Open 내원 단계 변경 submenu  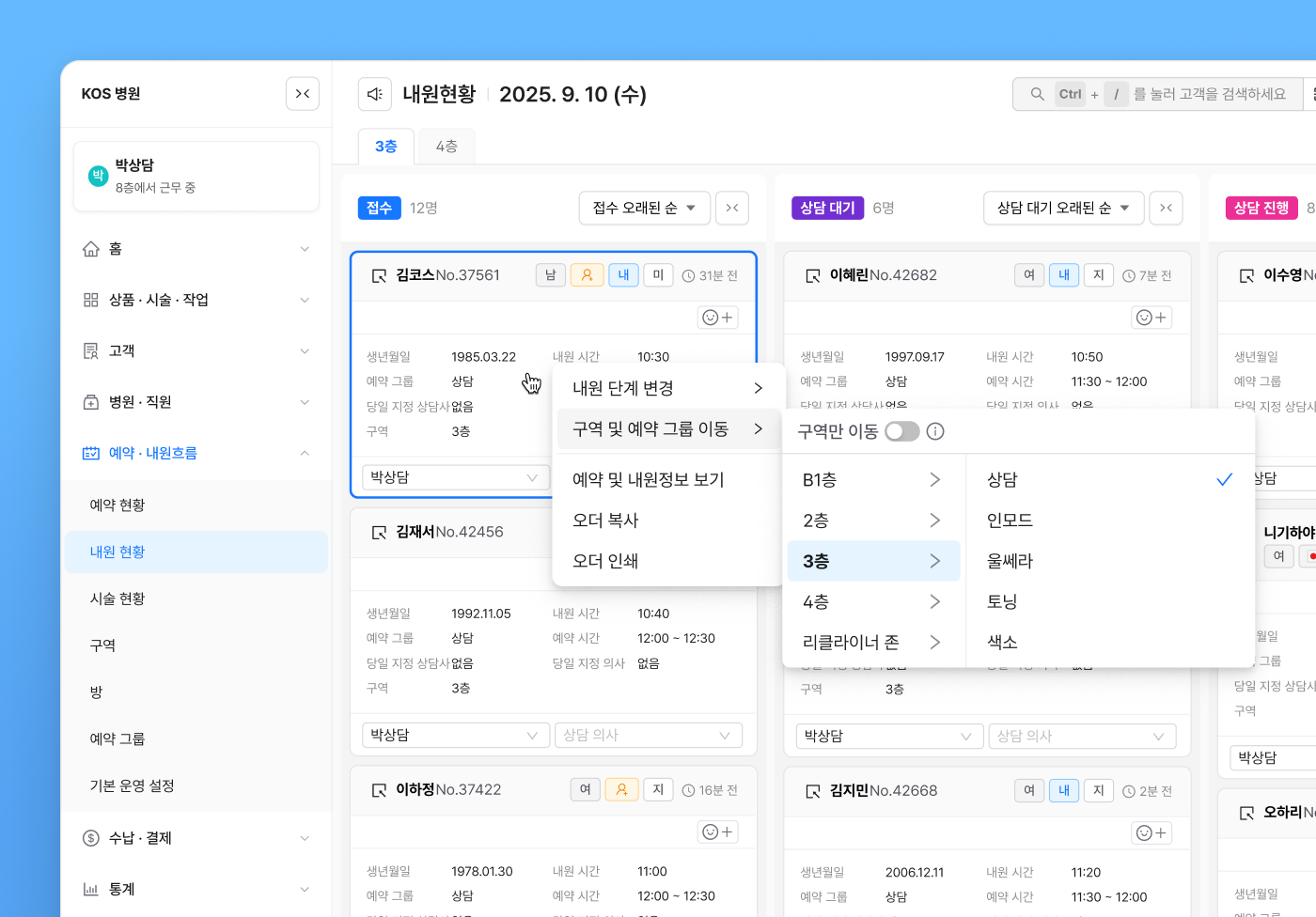(668, 388)
